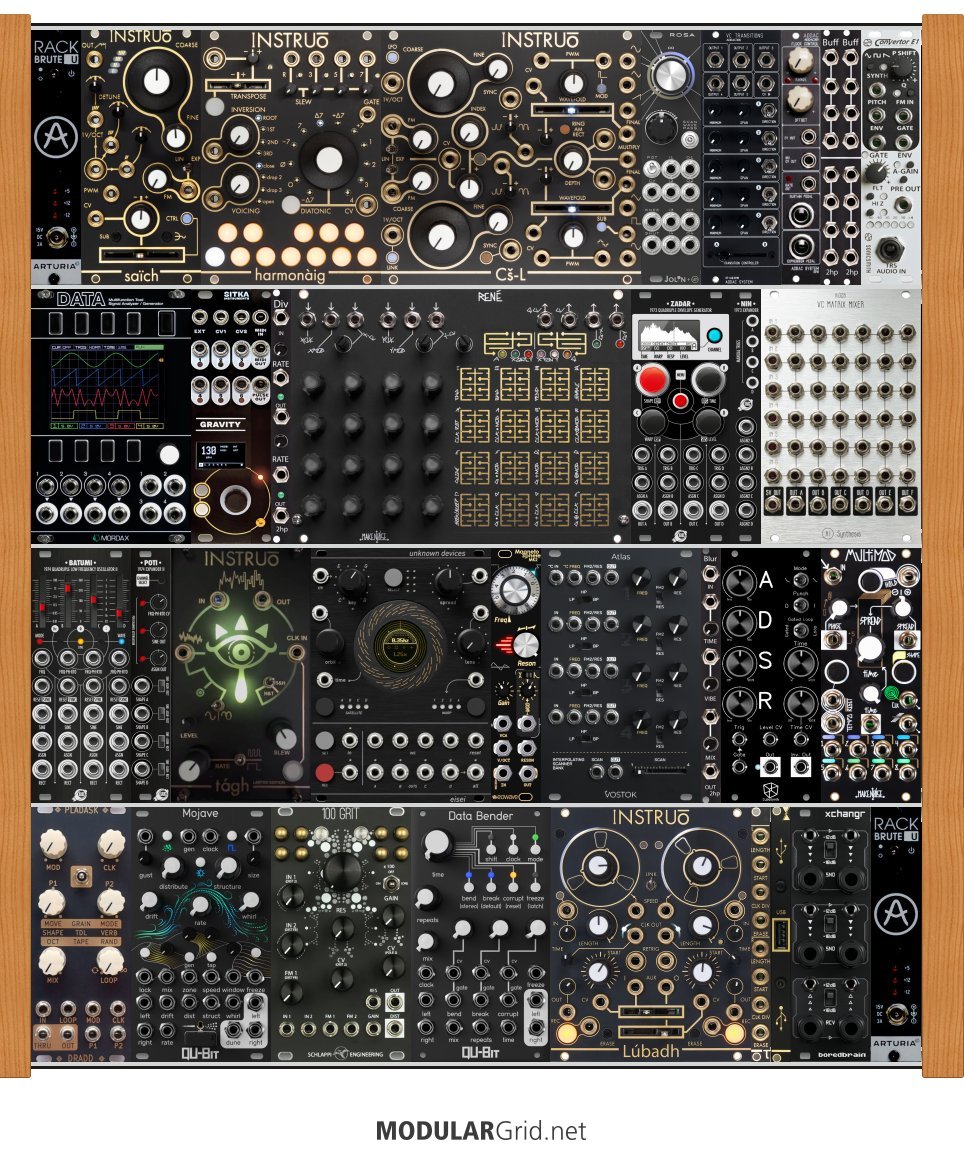
Task: Click the rate knob on Mojave
Action: (200, 907)
